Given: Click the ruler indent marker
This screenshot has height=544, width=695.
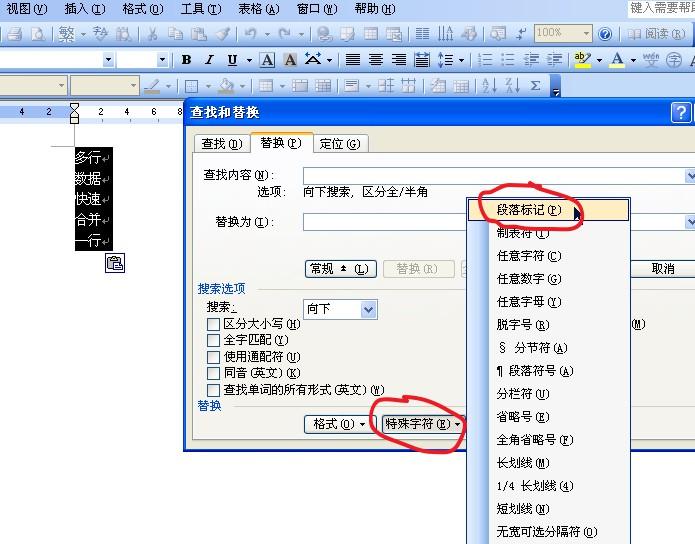Looking at the screenshot, I should click(x=74, y=113).
